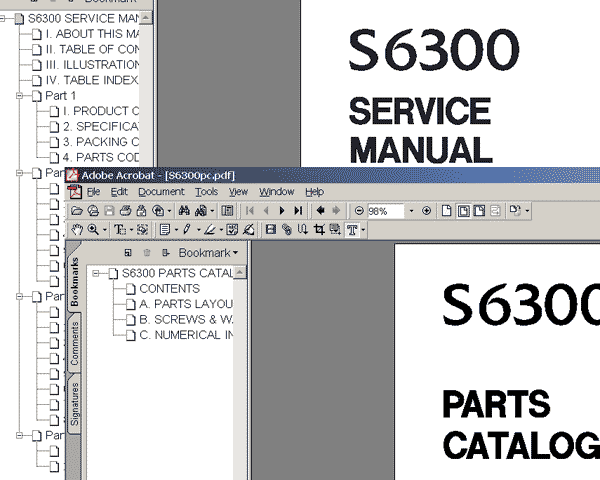Viewport: 600px width, 480px height.
Task: Open the Rotate View dropdown arrow
Action: 527,211
